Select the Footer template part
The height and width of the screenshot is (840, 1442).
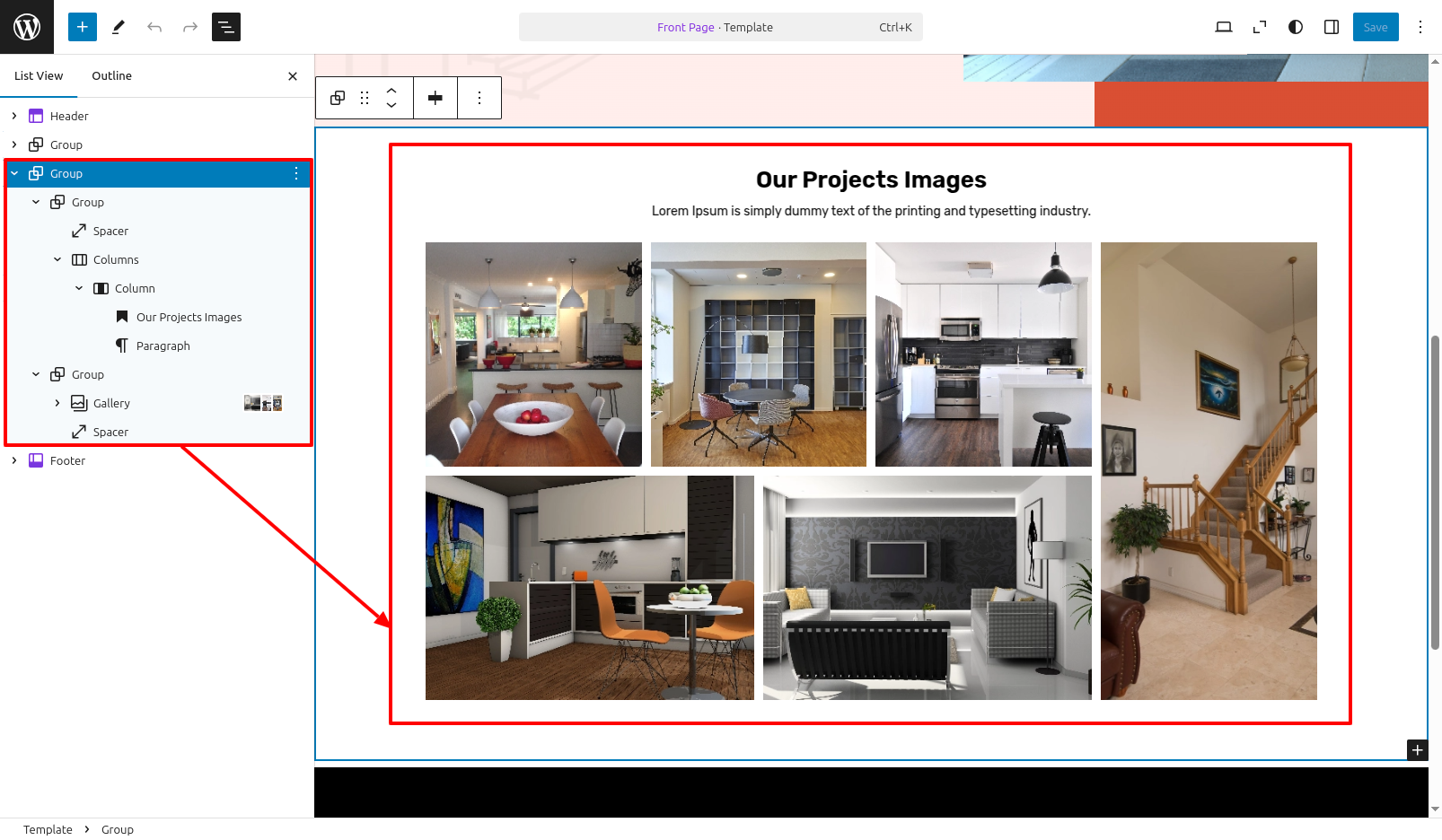pyautogui.click(x=67, y=460)
